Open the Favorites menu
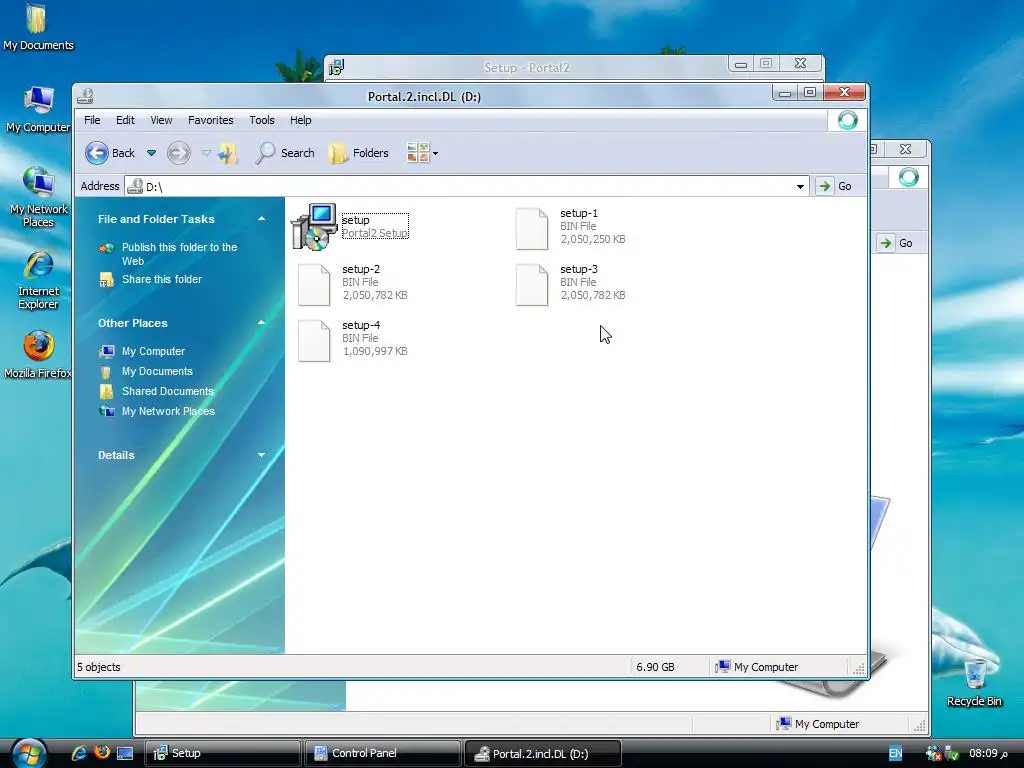Image resolution: width=1024 pixels, height=768 pixels. click(210, 120)
